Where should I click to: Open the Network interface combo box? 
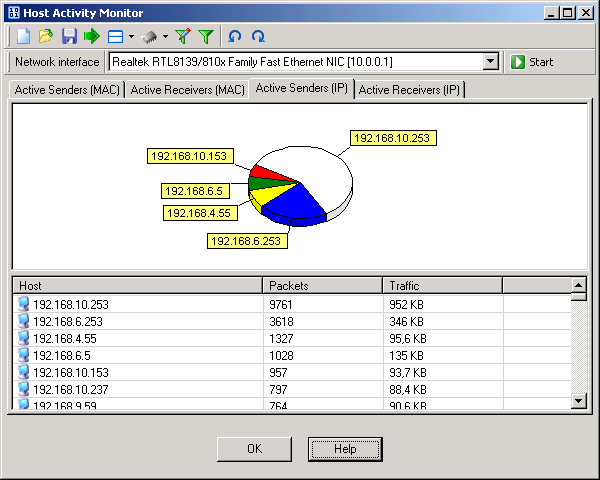(490, 62)
